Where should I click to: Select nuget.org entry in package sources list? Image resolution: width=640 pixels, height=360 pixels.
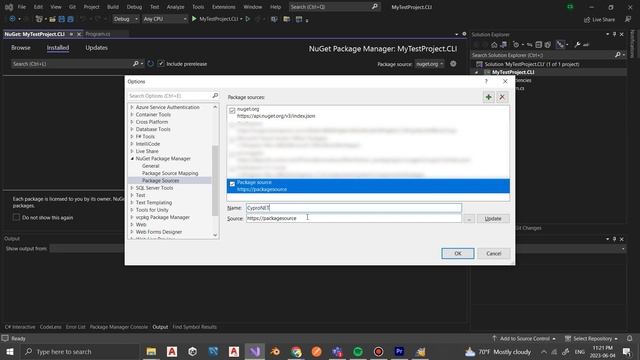point(368,113)
